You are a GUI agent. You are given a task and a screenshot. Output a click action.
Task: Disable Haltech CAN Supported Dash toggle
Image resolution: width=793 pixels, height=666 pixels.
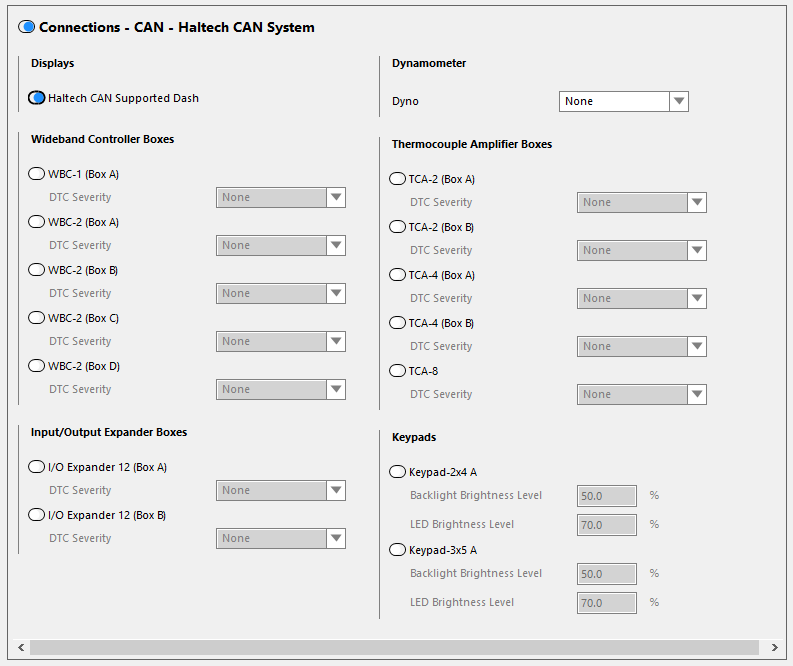pos(36,98)
